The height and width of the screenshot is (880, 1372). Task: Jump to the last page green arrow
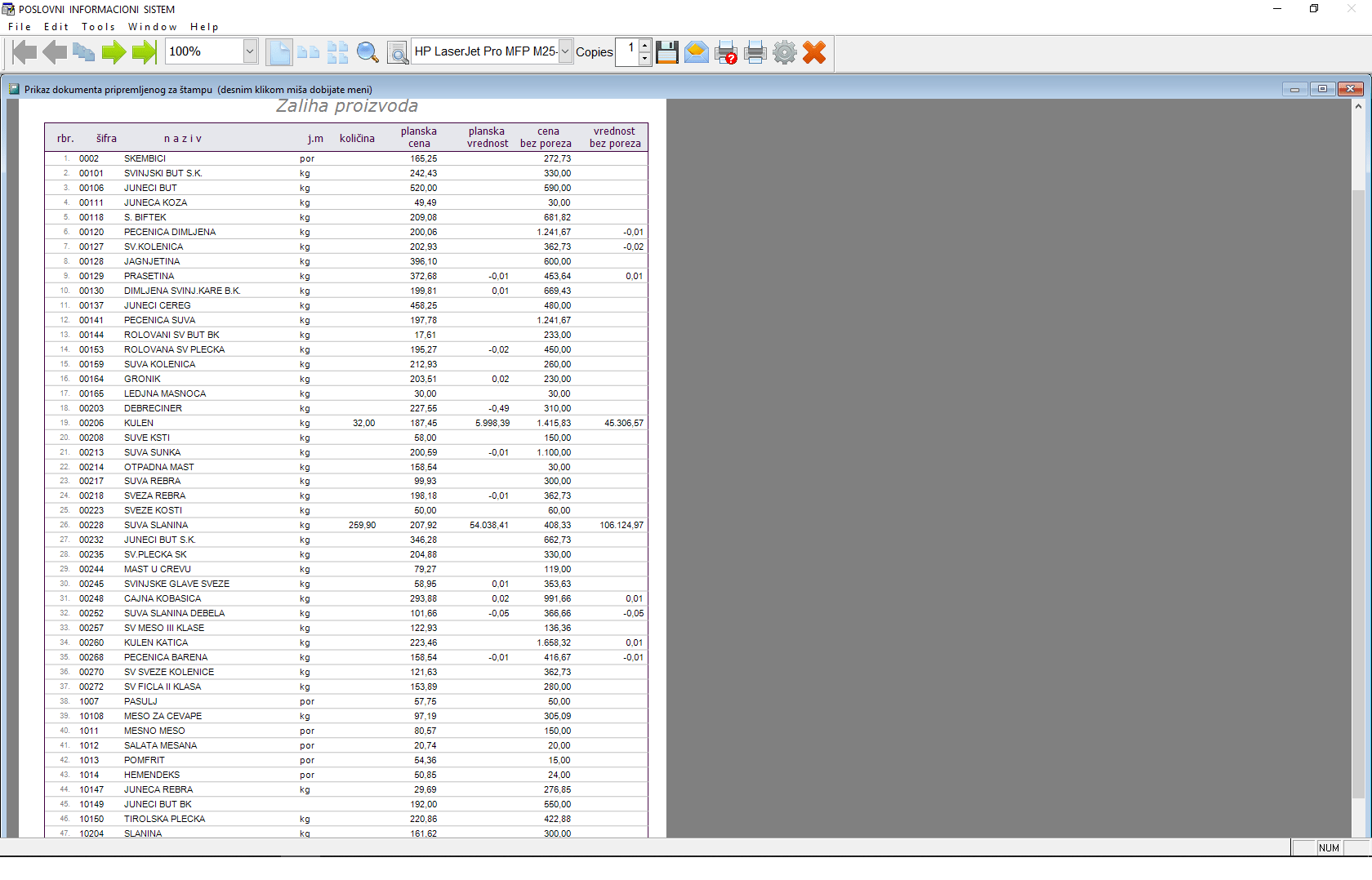click(144, 52)
